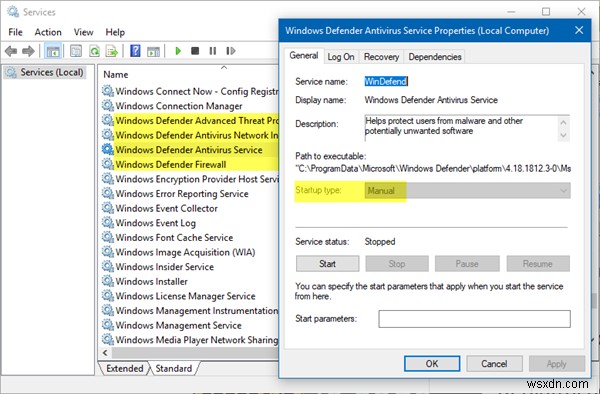Switch to the Extended view tab
600x394 pixels.
pos(124,368)
